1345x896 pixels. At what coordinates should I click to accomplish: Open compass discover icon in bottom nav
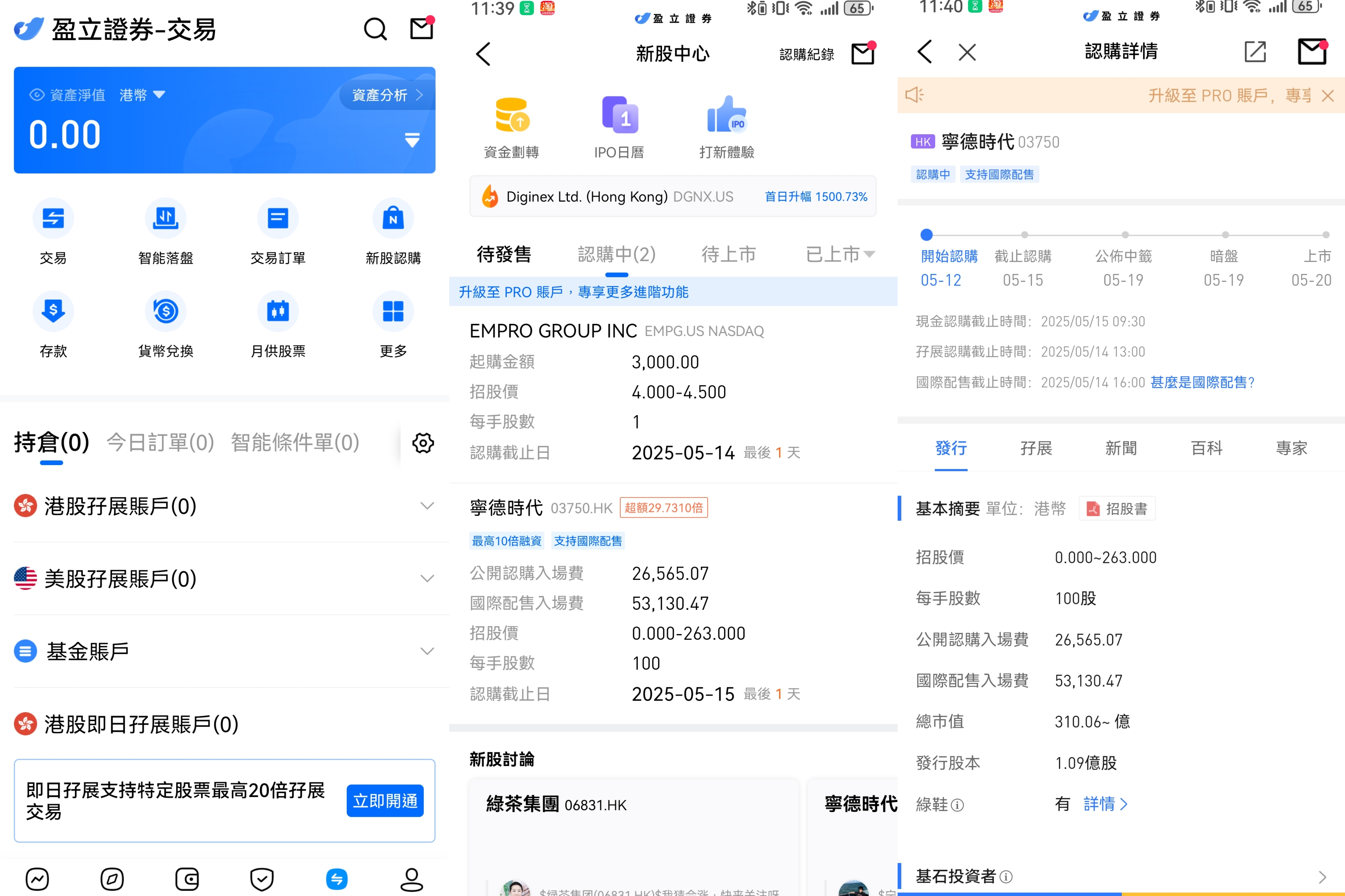tap(112, 879)
